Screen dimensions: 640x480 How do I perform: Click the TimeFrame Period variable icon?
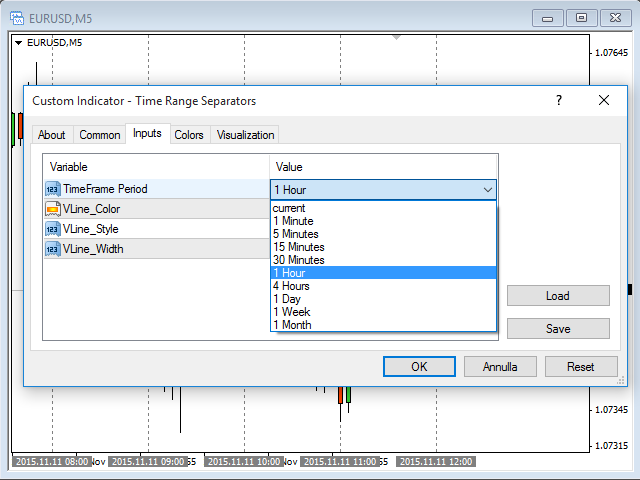52,189
